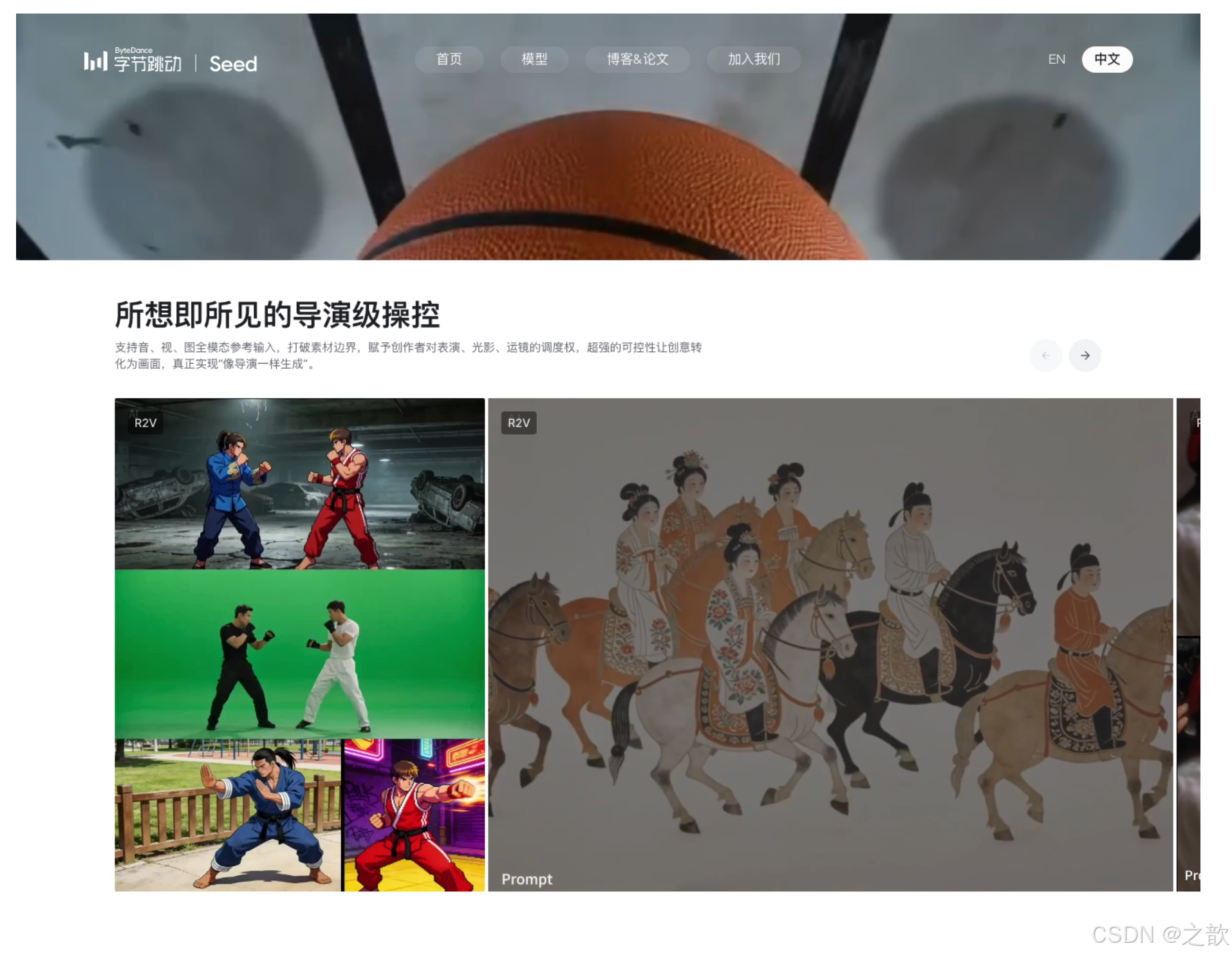This screenshot has width=1232, height=955.
Task: Click the next arrow carousel button
Action: click(1085, 355)
